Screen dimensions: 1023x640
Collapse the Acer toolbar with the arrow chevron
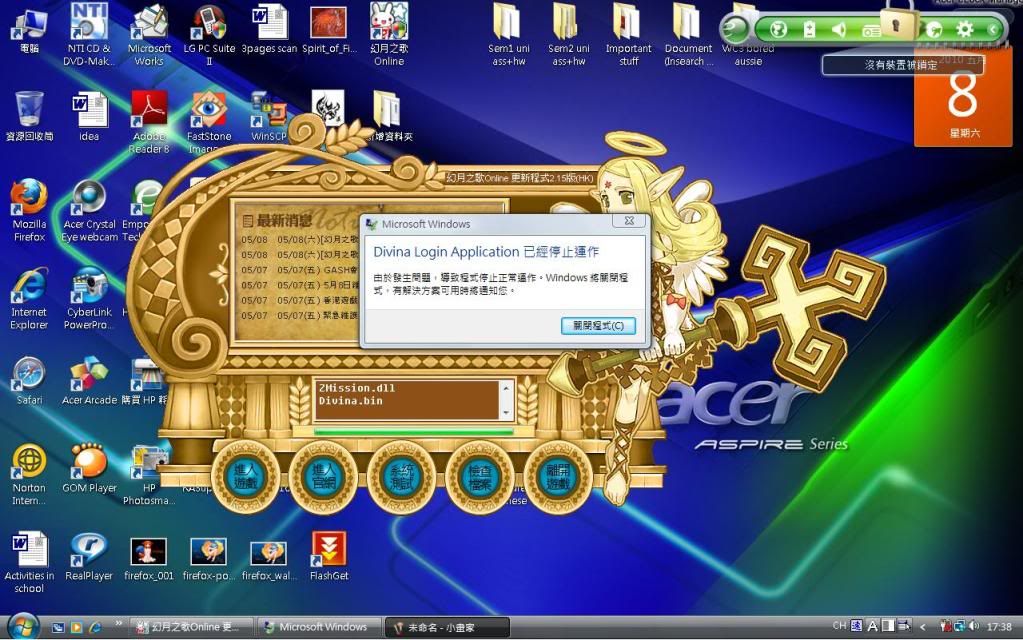coord(993,29)
